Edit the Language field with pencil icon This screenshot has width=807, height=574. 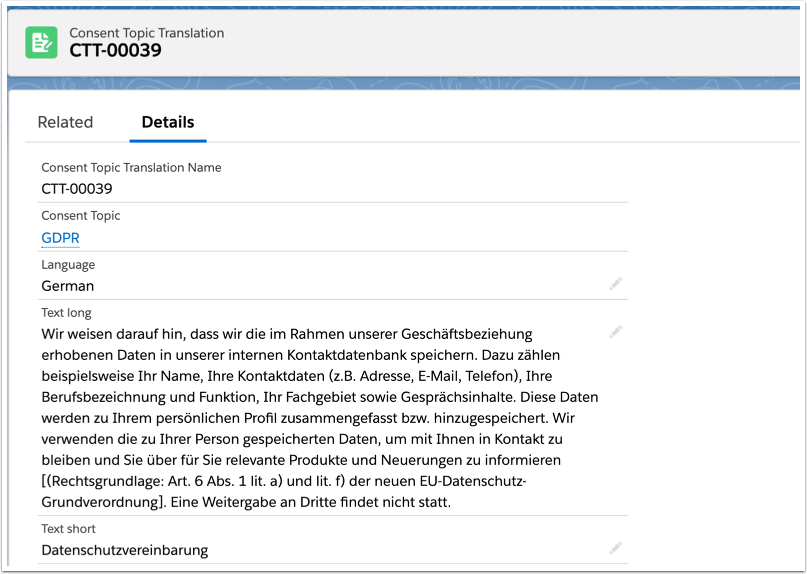615,285
